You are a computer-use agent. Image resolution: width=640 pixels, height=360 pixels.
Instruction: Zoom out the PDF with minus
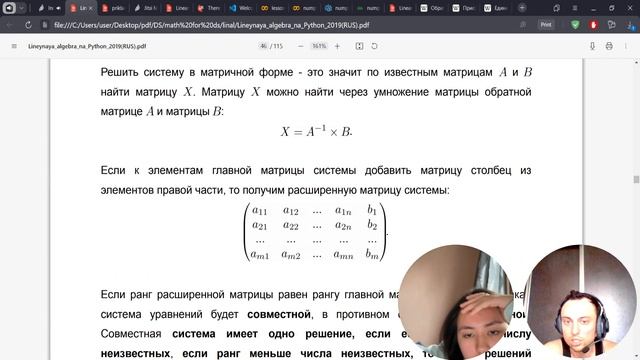point(300,46)
